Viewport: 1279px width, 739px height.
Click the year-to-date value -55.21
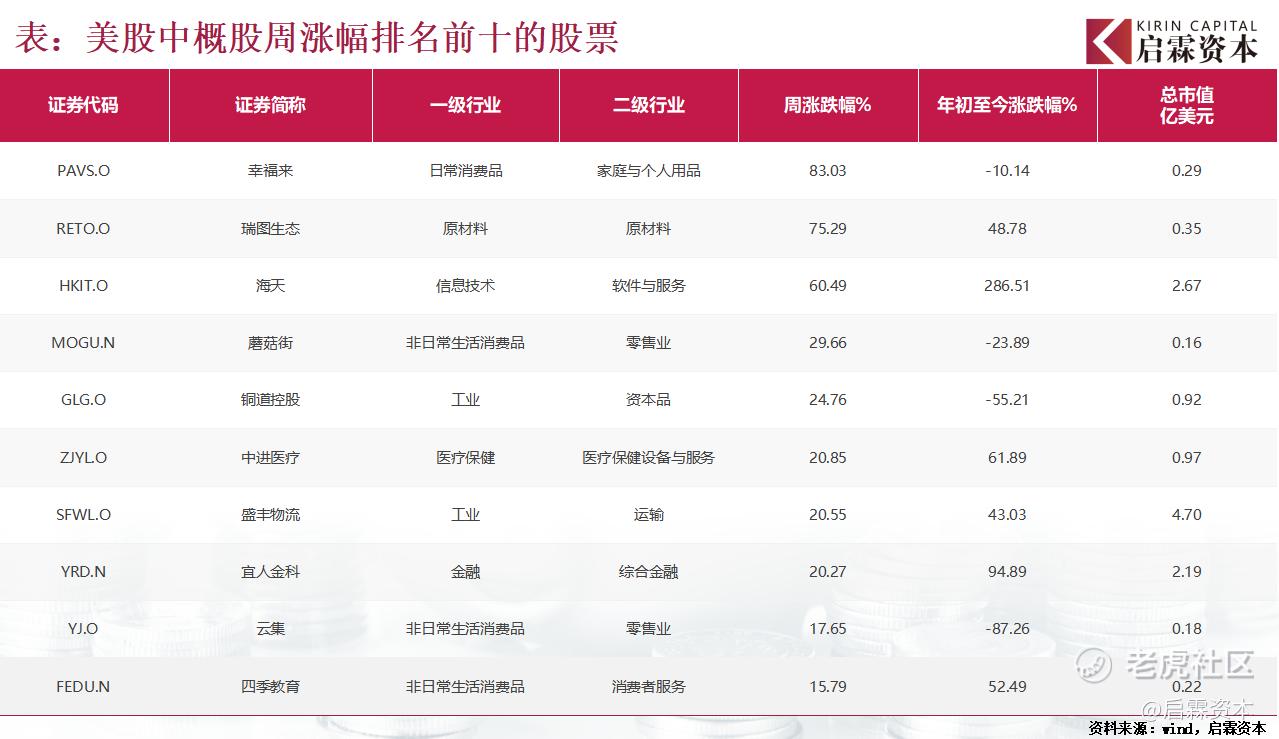coord(1007,400)
